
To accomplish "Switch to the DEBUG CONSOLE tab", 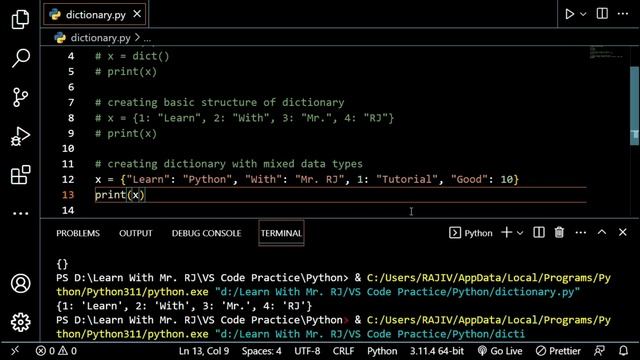I will coord(207,233).
